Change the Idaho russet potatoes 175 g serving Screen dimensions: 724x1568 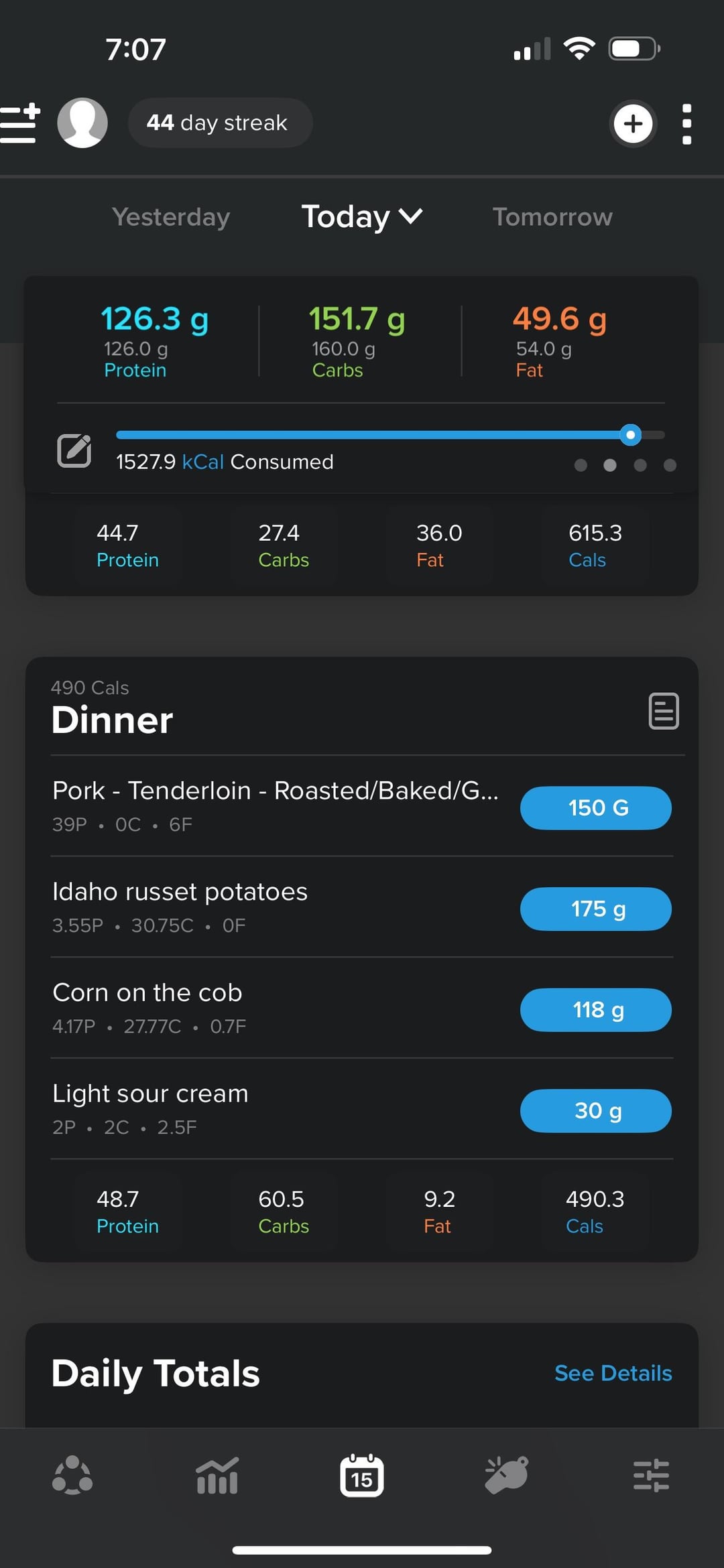(x=595, y=909)
